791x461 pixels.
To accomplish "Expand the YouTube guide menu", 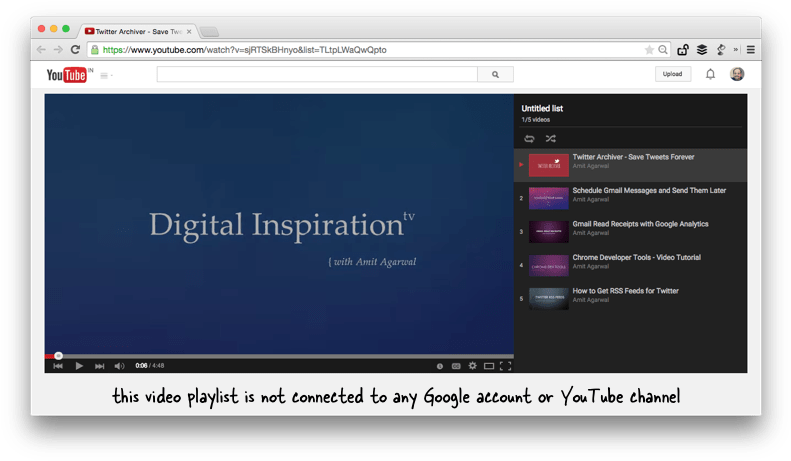I will (x=105, y=76).
